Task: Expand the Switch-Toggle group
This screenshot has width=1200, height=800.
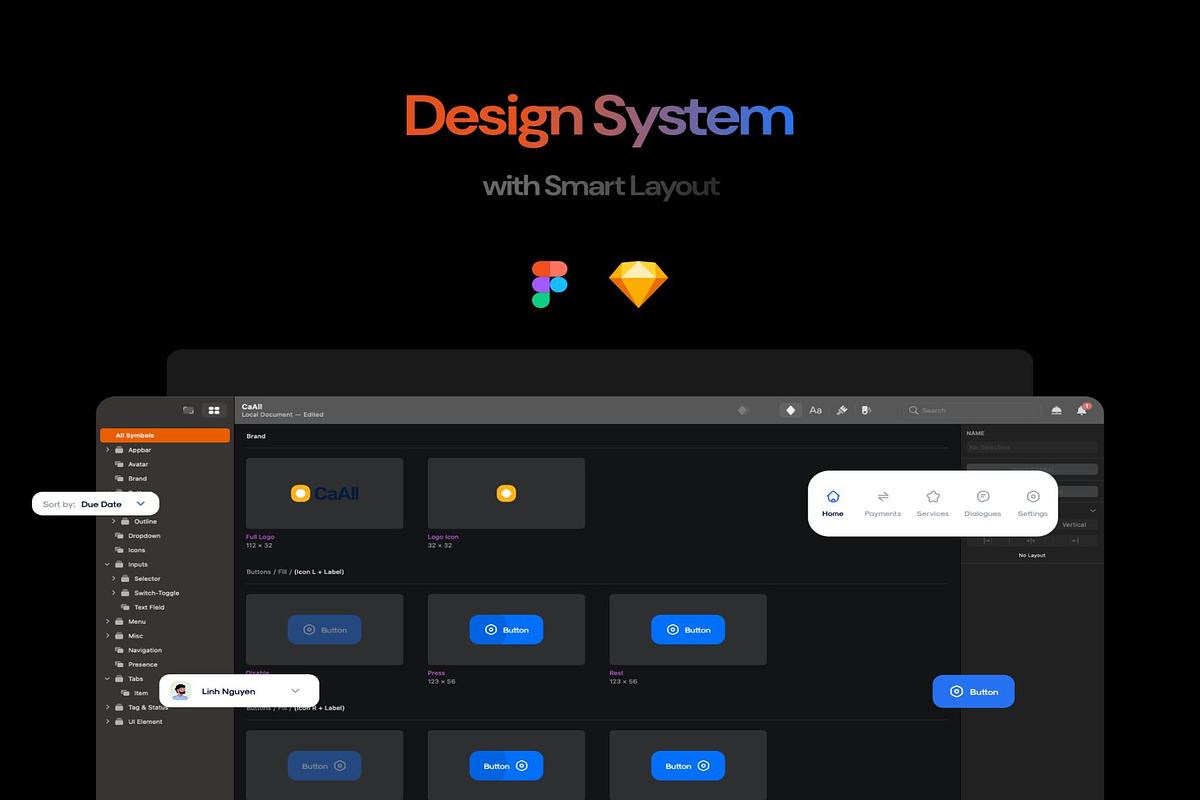Action: pyautogui.click(x=114, y=593)
